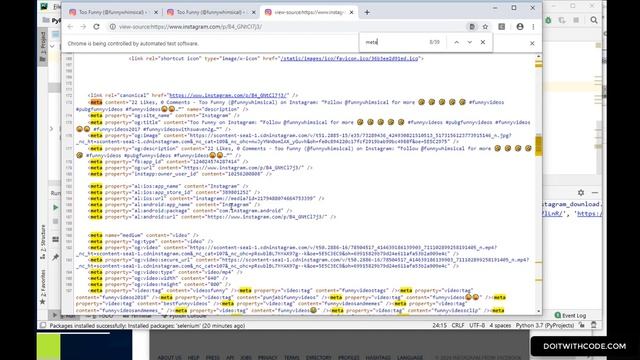
Task: Open the Favorites tool window in PyCharm
Action: pyautogui.click(x=43, y=287)
